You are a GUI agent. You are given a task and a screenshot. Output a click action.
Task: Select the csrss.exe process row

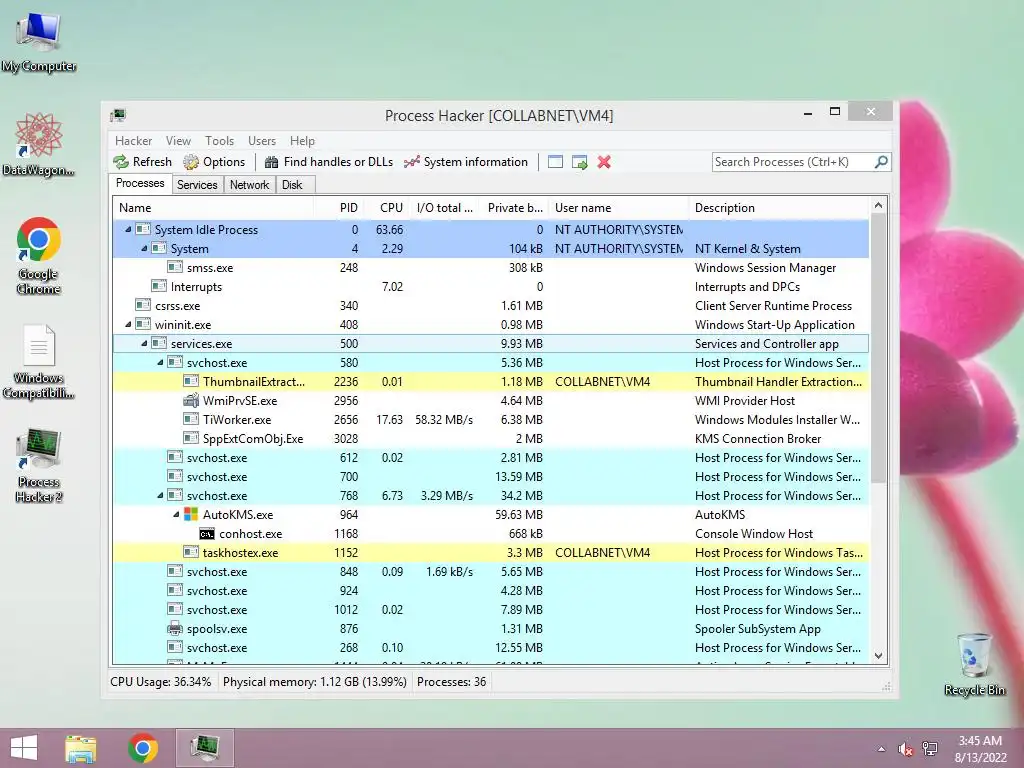491,305
